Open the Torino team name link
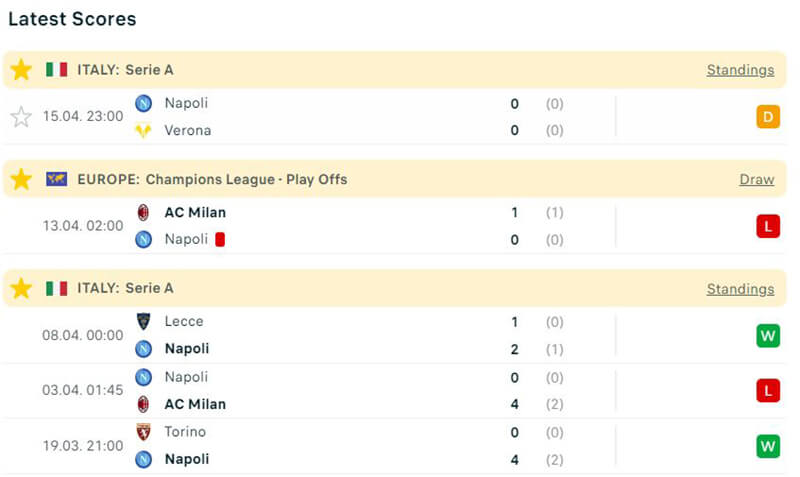The width and height of the screenshot is (800, 477). (x=185, y=432)
